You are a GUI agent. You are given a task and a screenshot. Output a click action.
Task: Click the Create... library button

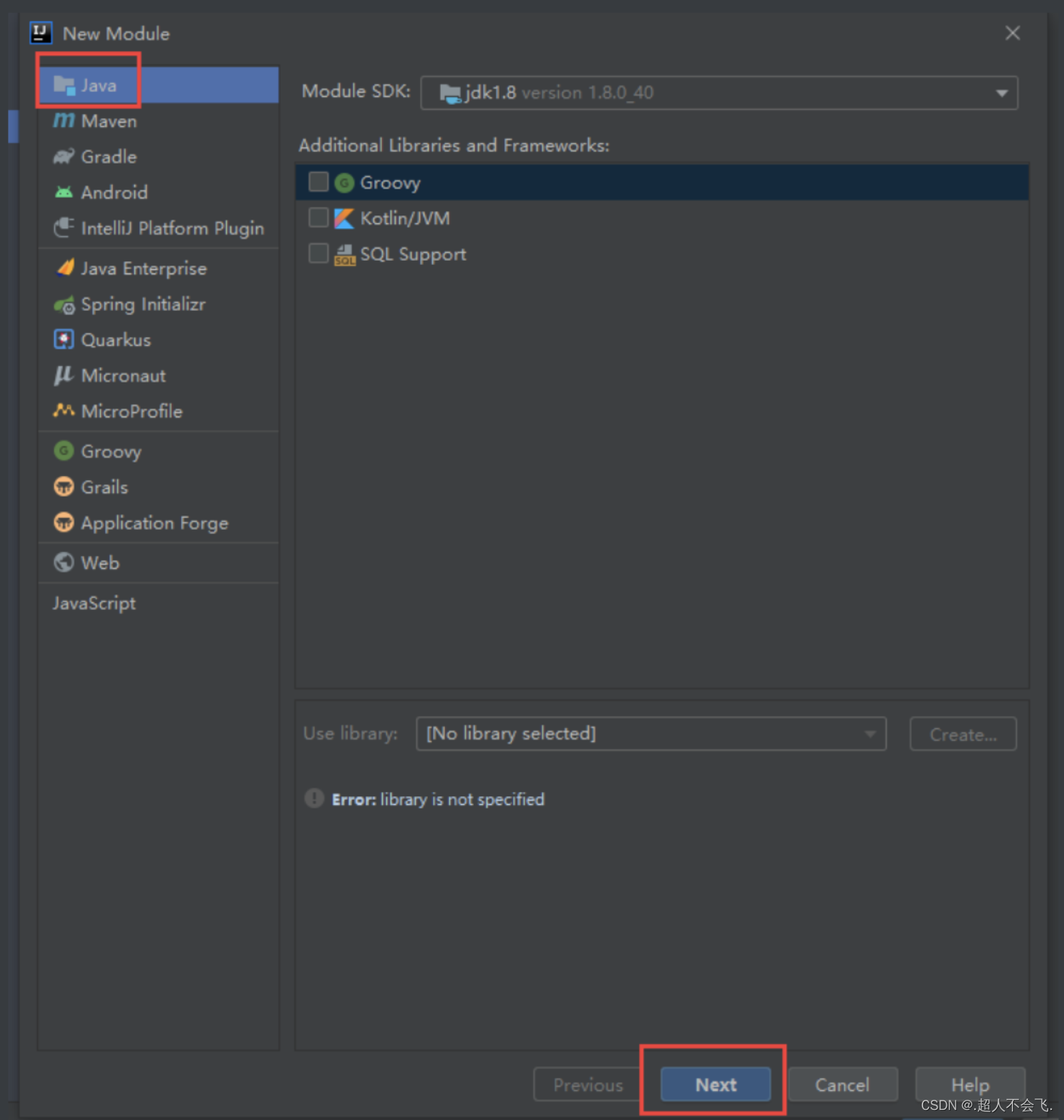963,734
